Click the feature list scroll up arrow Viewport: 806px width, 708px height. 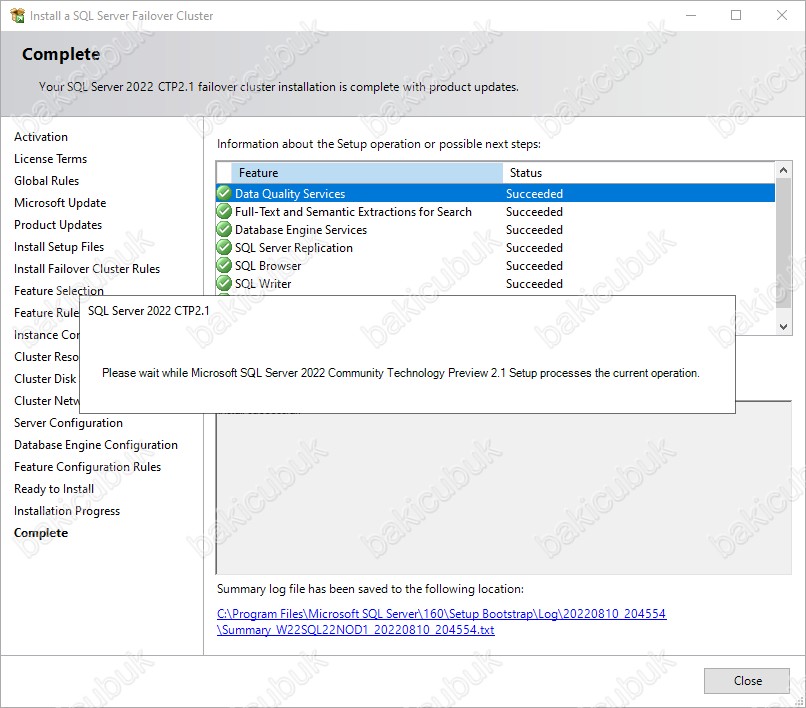[783, 170]
